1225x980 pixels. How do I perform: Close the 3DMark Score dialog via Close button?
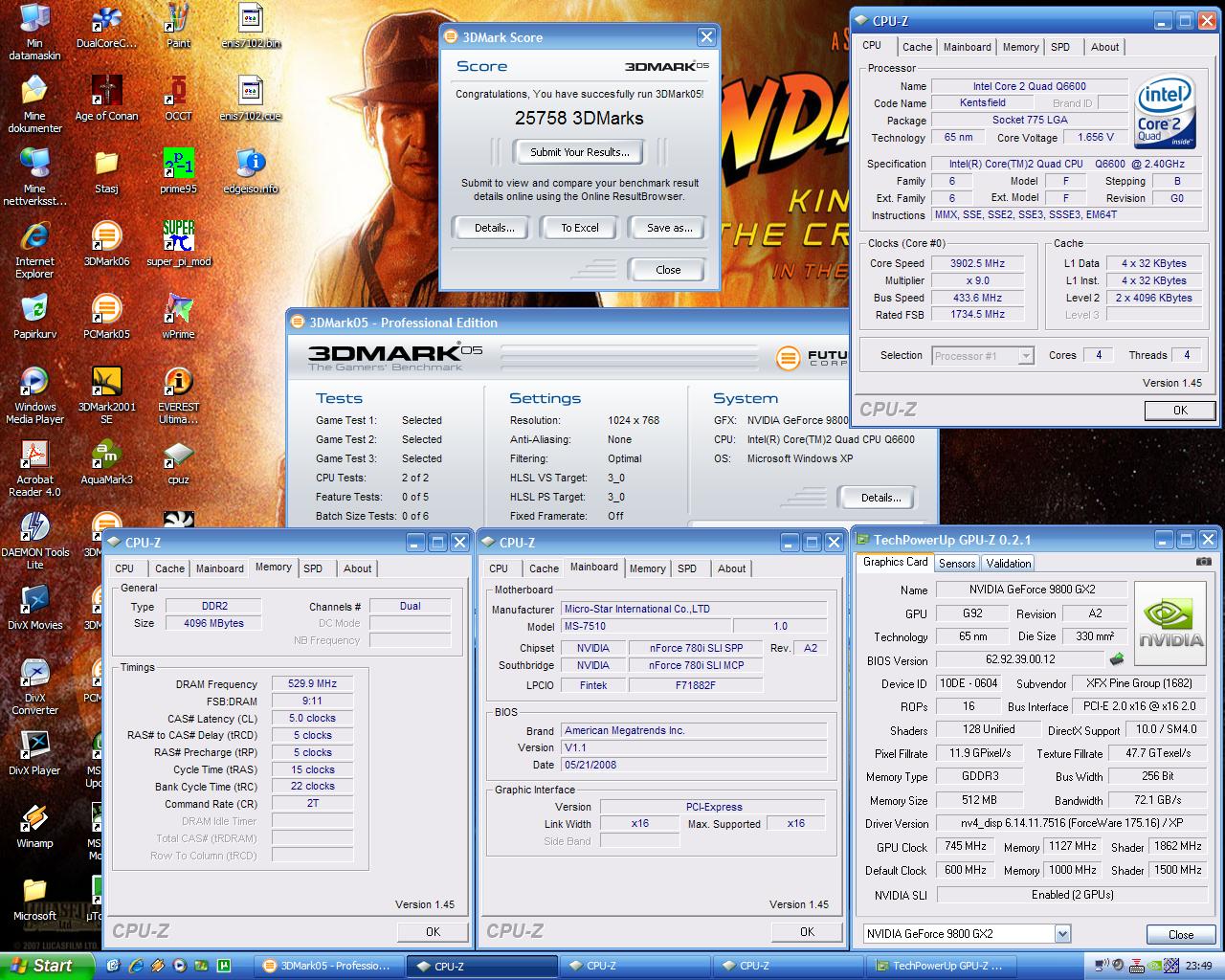[668, 270]
